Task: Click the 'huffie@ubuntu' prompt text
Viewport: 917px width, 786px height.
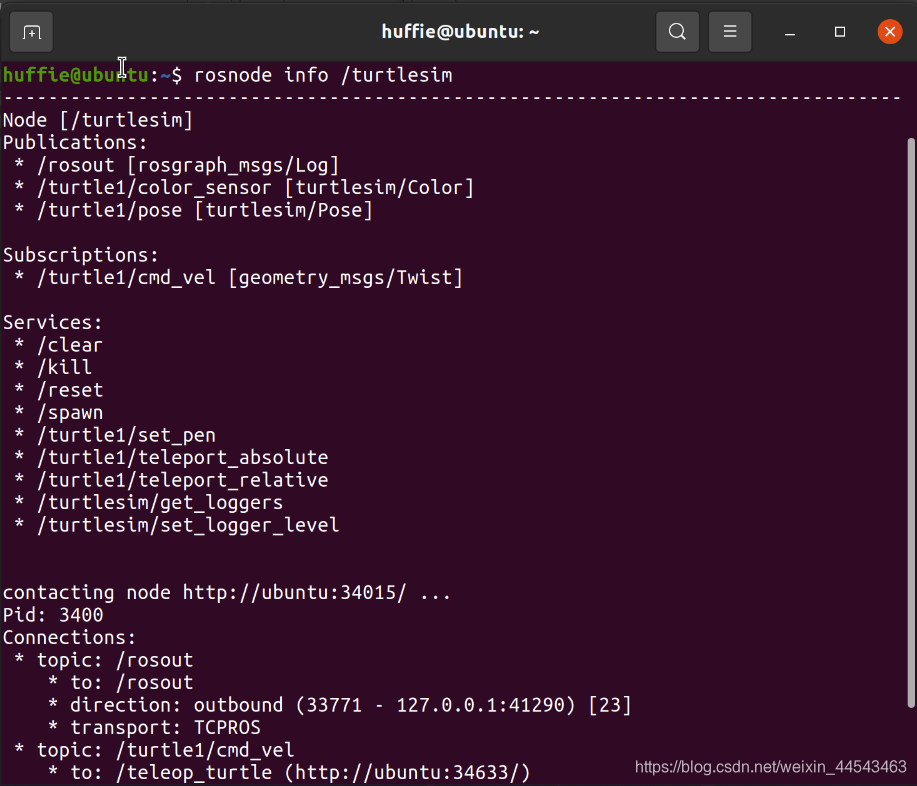Action: click(x=75, y=75)
